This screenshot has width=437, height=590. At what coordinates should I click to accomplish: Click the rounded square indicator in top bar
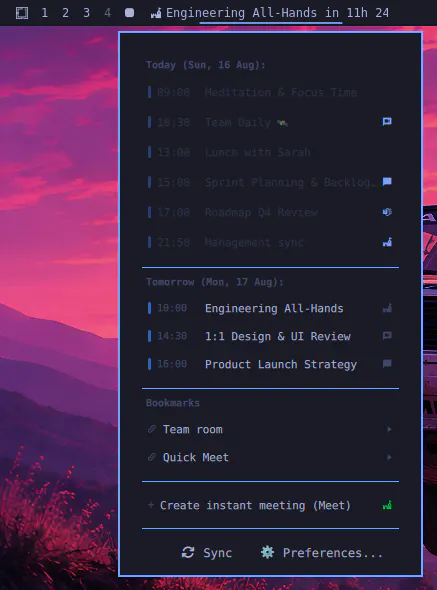coord(129,13)
